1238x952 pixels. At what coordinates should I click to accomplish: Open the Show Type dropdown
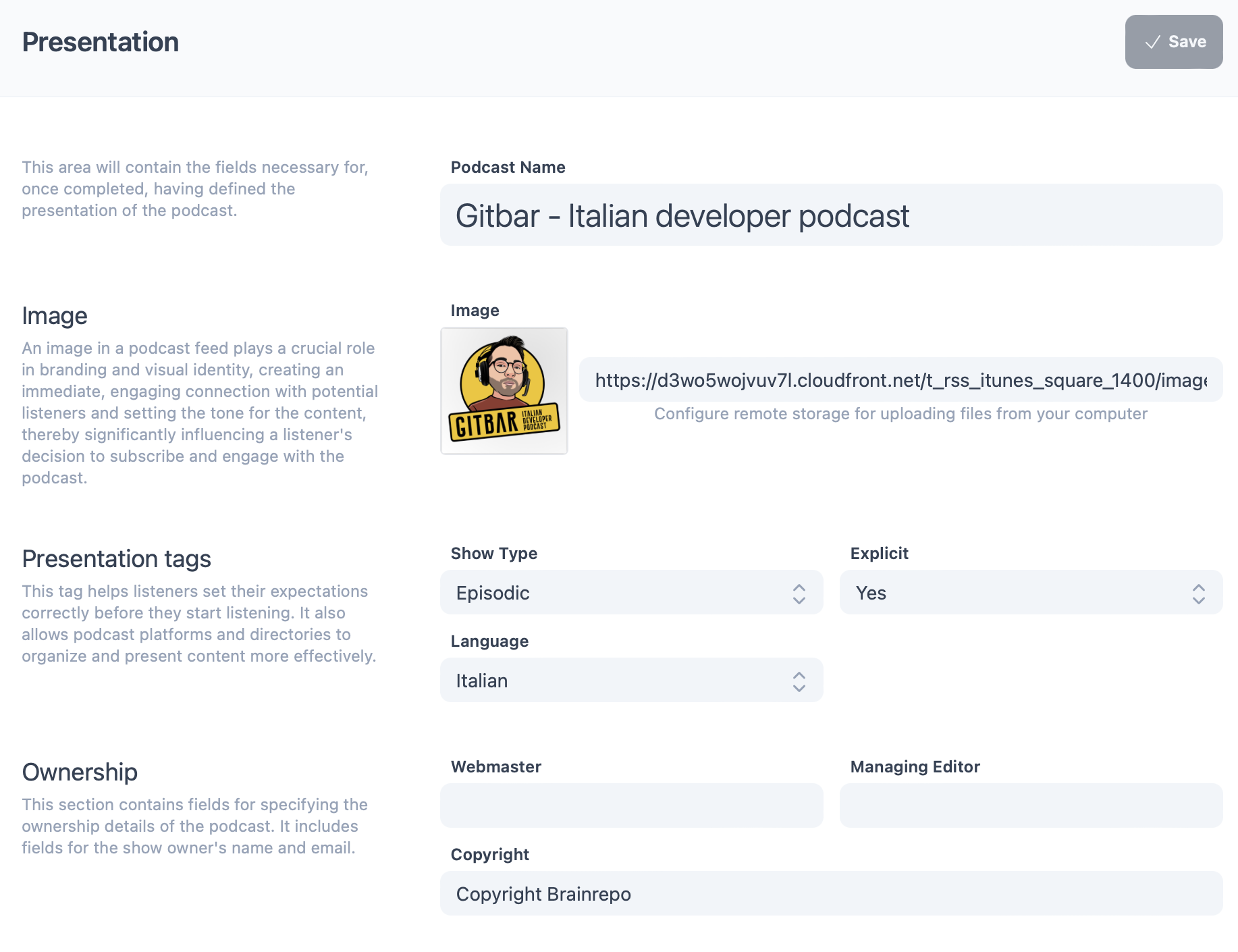631,592
